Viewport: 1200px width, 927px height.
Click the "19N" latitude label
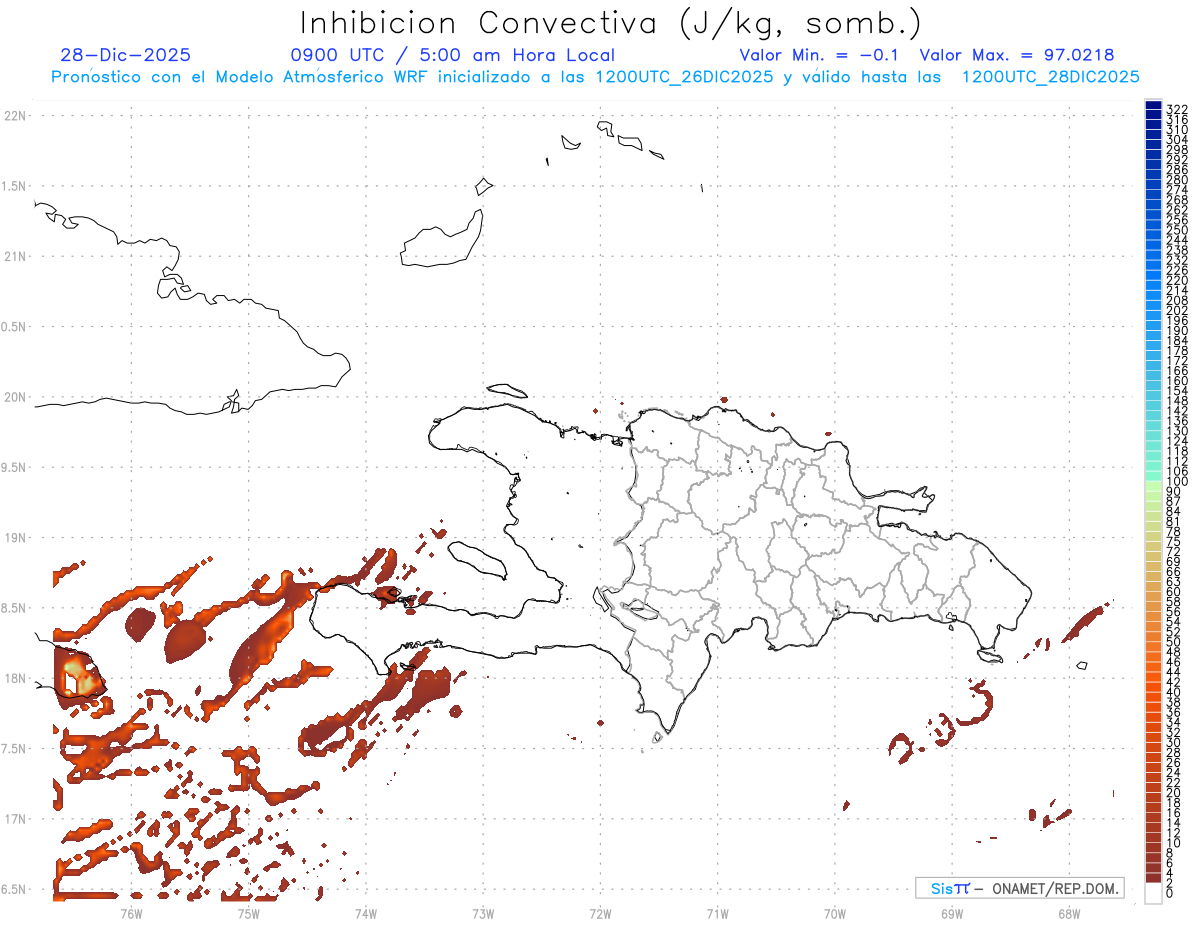pyautogui.click(x=14, y=538)
